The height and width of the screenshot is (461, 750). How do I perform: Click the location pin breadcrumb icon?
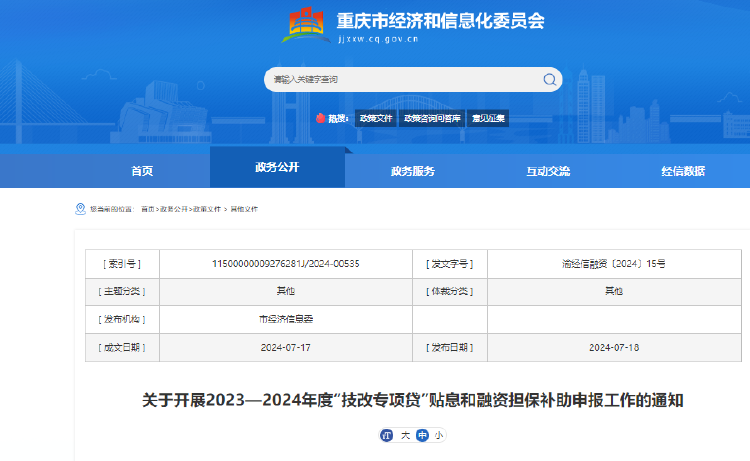[x=80, y=209]
